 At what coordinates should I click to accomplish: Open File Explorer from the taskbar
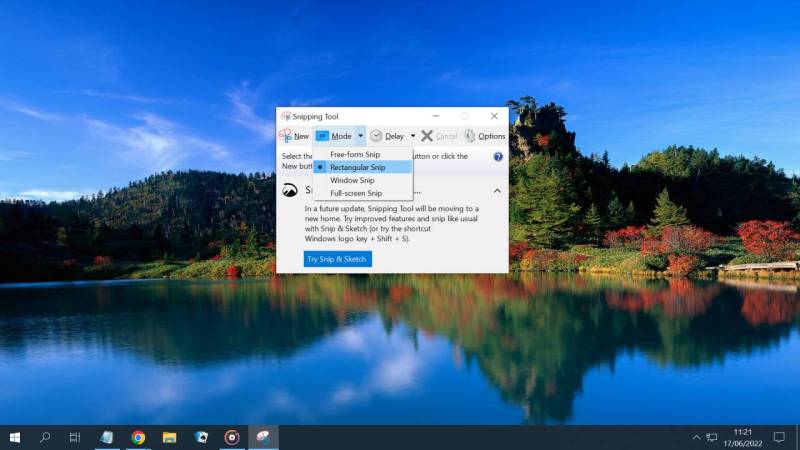(x=169, y=437)
